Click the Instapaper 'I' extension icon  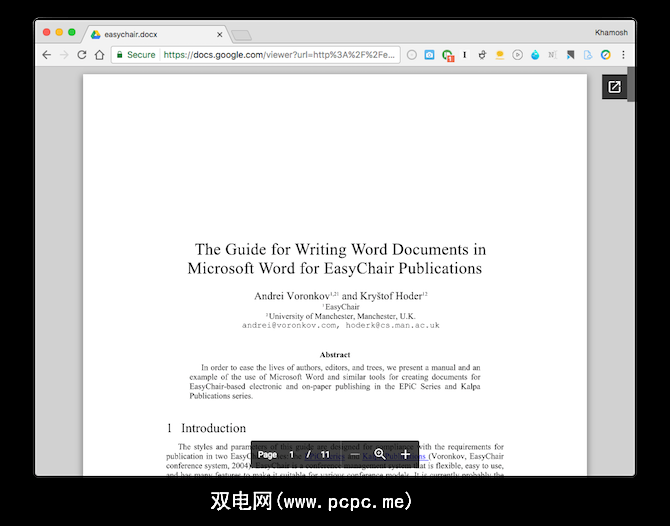click(464, 55)
